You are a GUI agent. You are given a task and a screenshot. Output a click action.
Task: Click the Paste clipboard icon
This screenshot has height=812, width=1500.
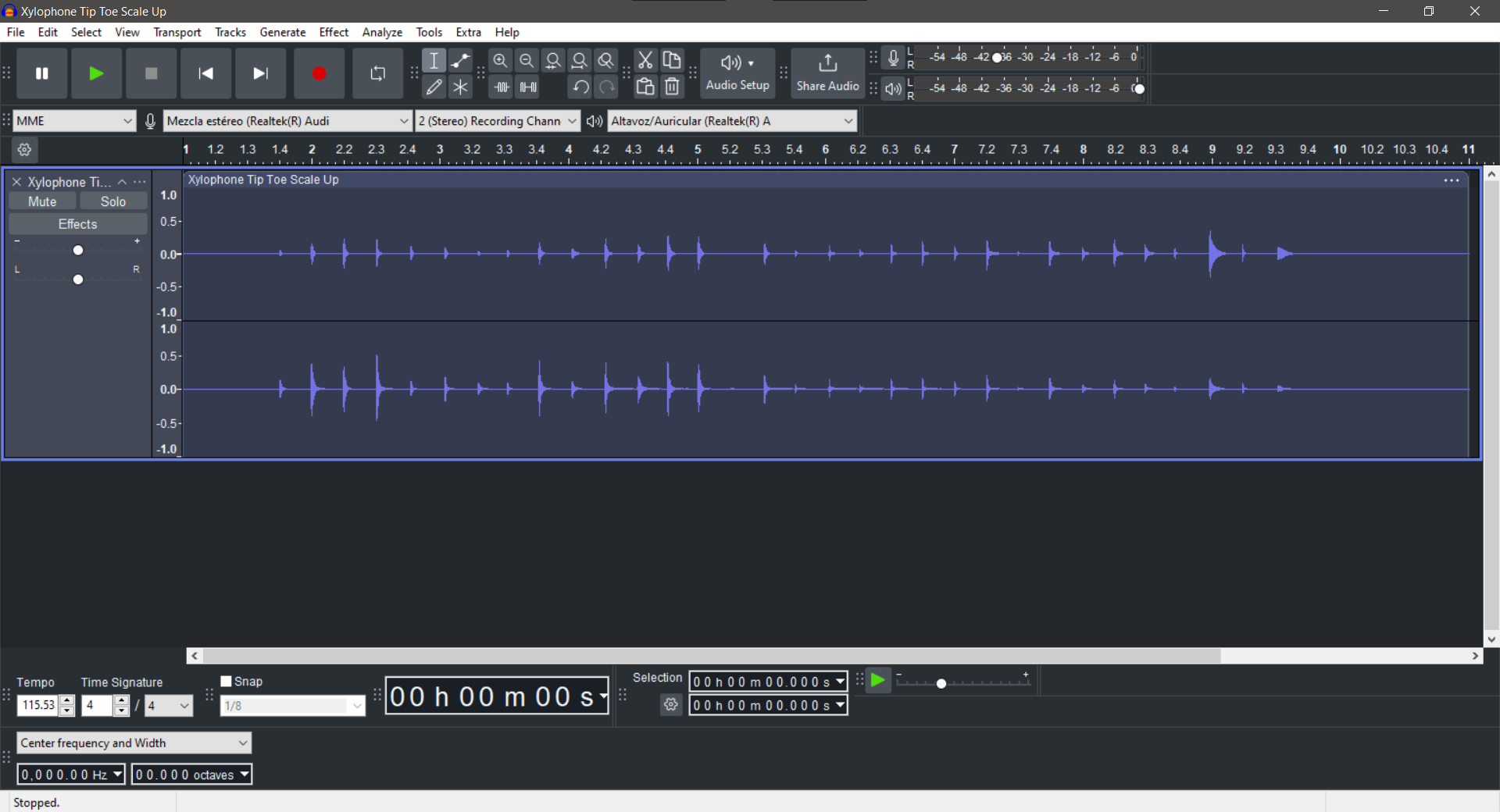click(x=645, y=87)
